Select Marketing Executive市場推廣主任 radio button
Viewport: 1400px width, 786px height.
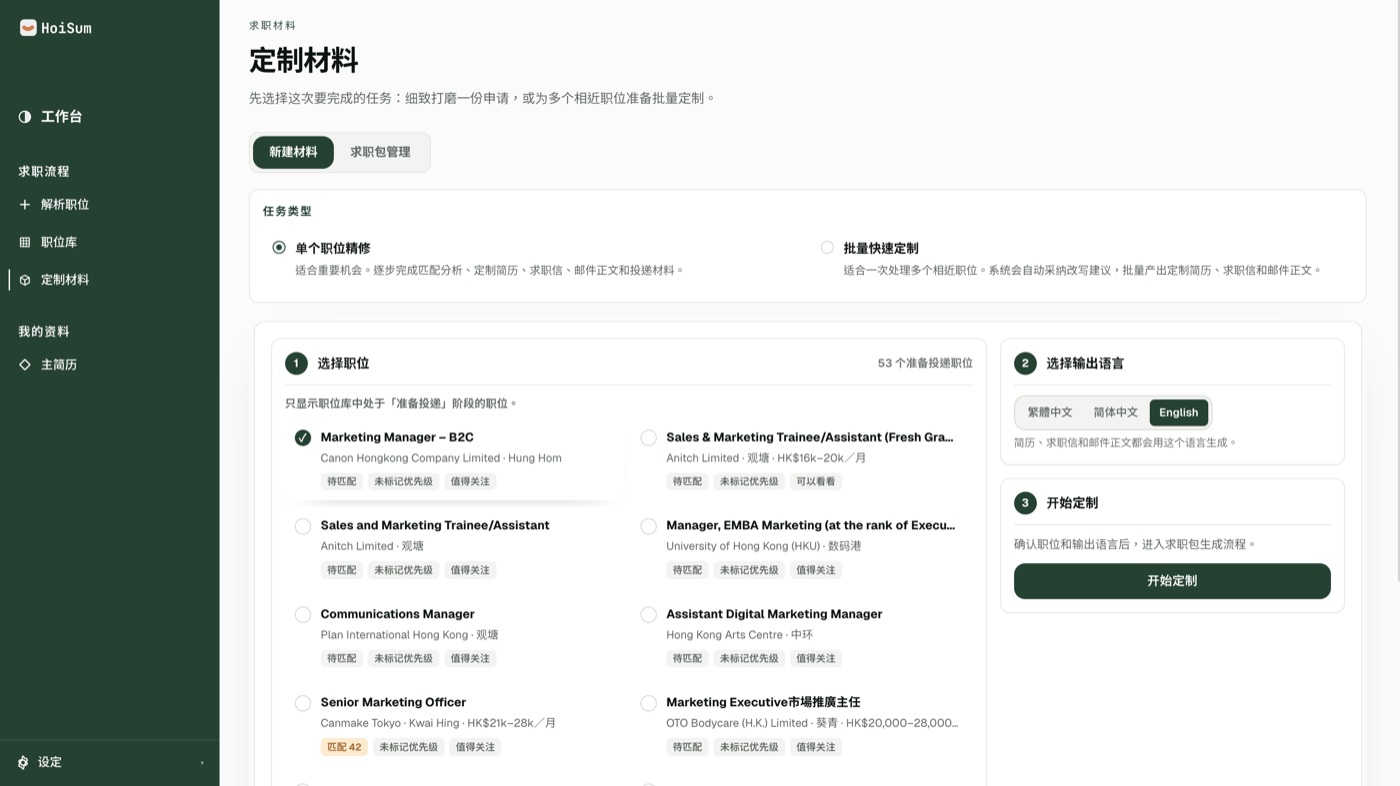649,703
